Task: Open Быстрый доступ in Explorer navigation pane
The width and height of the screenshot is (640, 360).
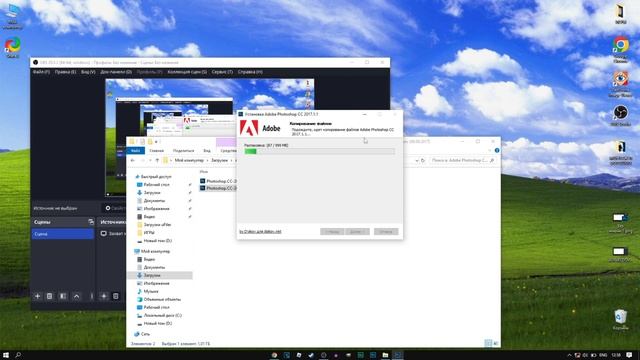Action: pos(153,177)
